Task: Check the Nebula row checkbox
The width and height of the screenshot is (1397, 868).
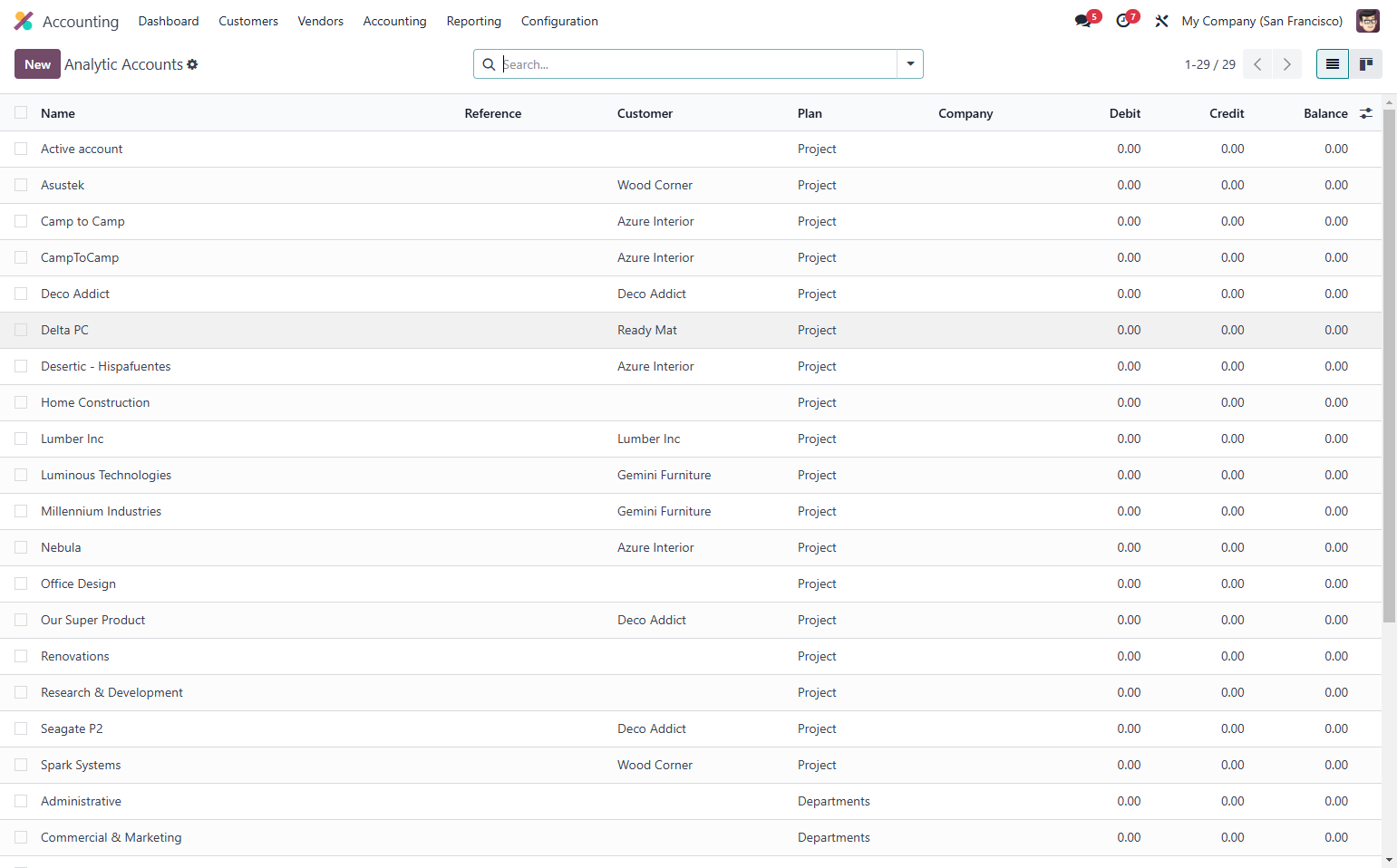Action: (x=21, y=547)
